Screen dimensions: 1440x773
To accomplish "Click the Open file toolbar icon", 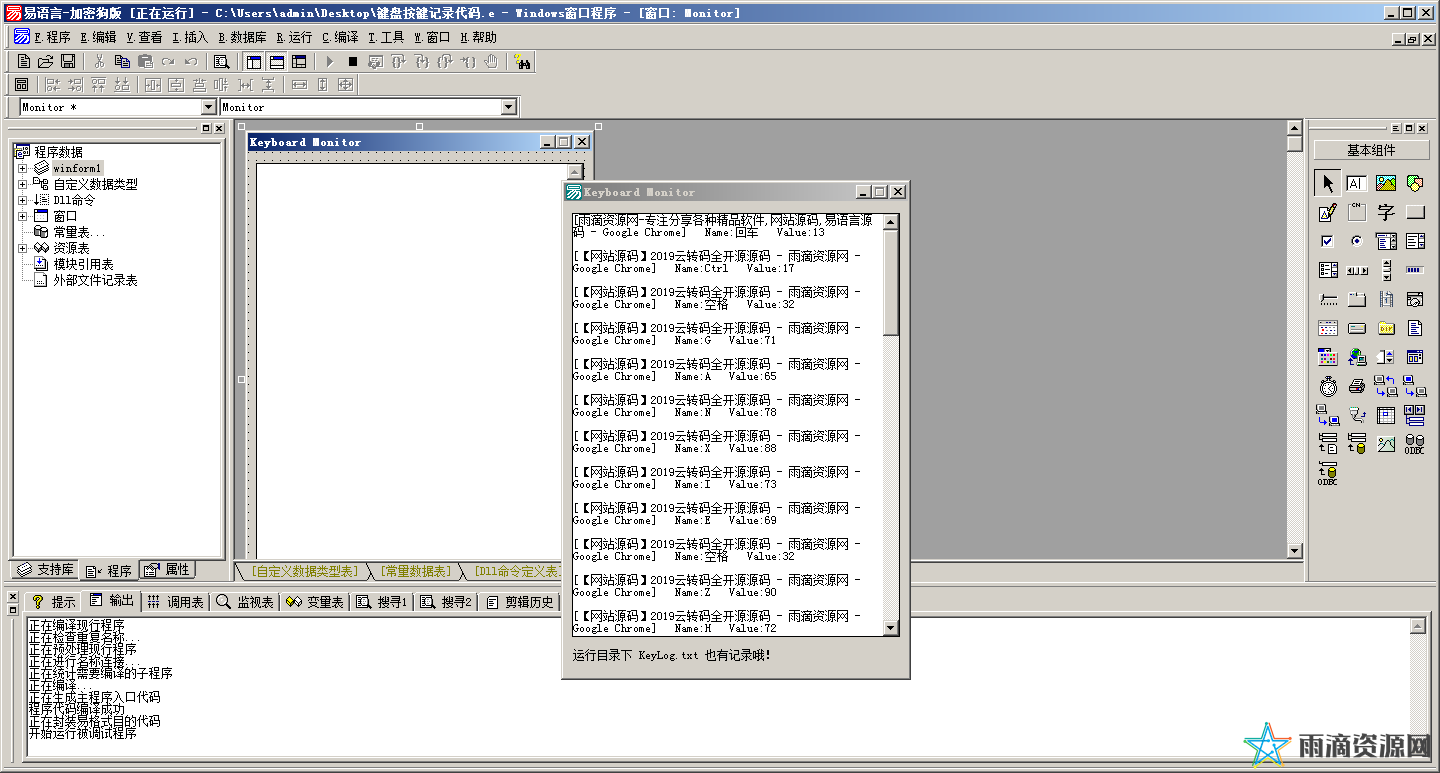I will point(45,62).
